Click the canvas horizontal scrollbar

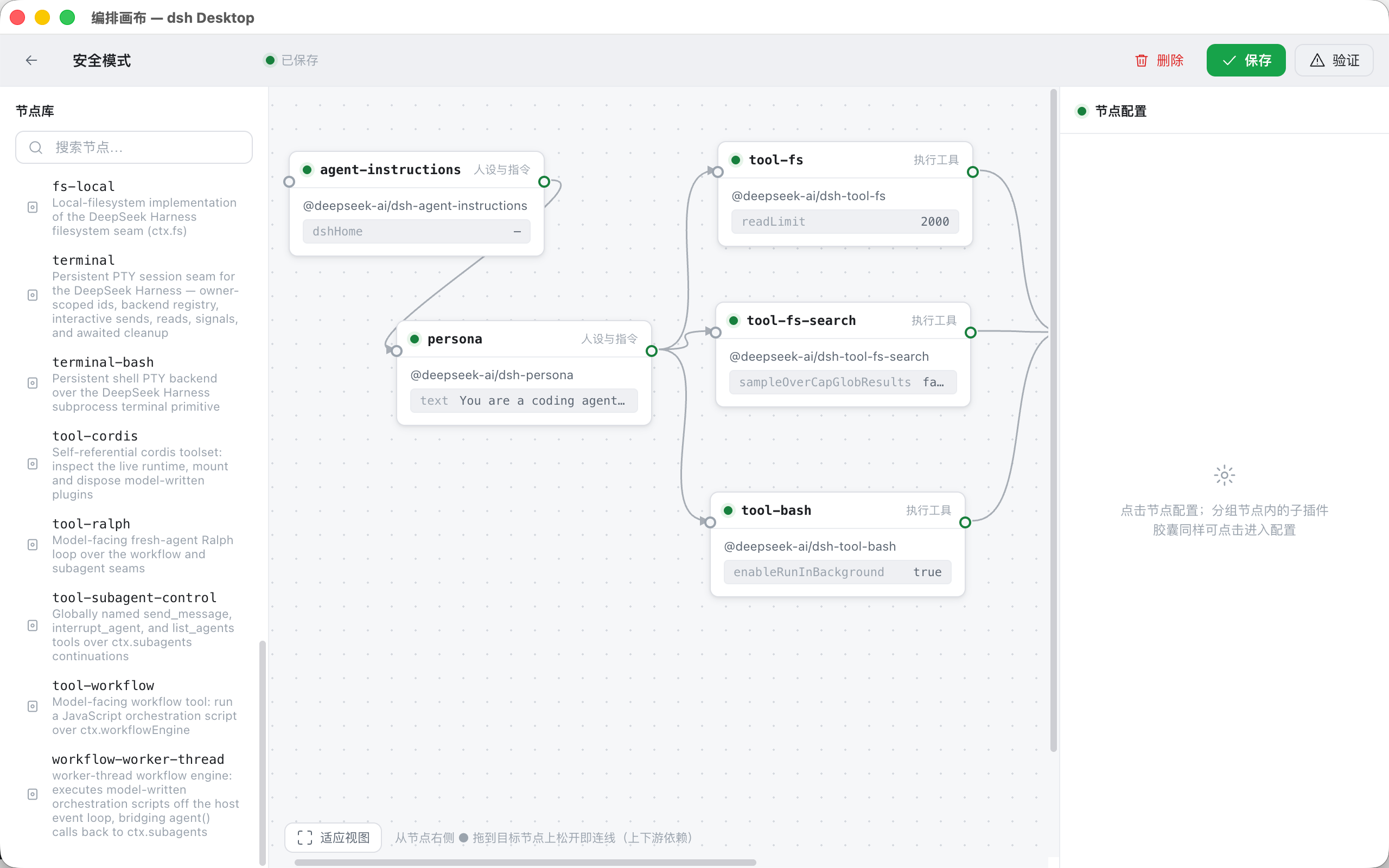525,862
